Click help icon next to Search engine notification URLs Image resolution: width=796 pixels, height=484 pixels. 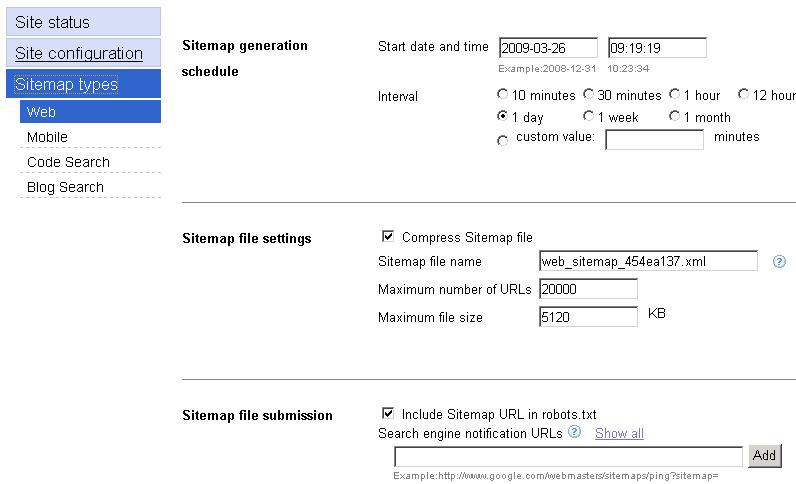click(574, 432)
